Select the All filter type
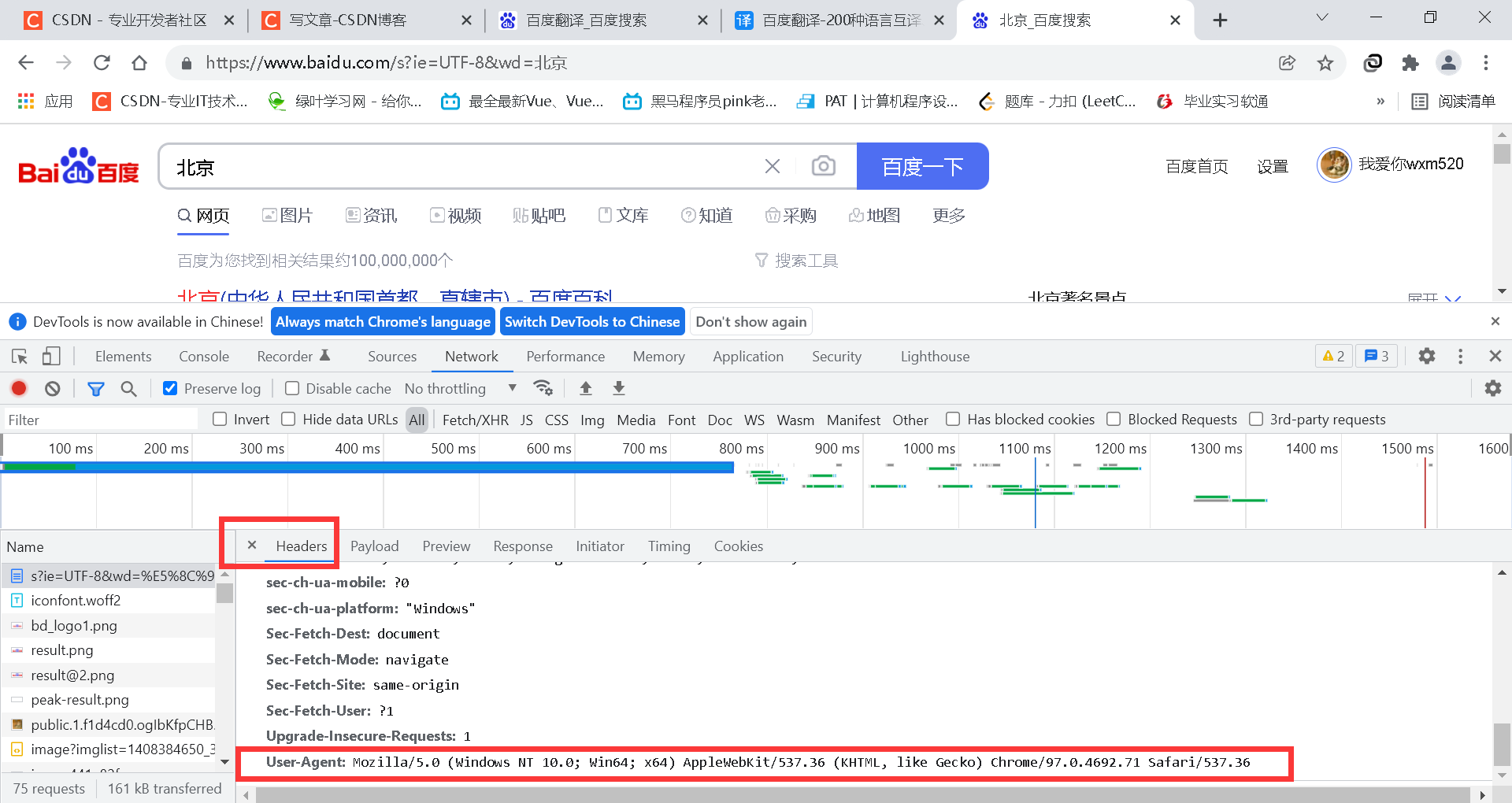1512x803 pixels. click(417, 420)
